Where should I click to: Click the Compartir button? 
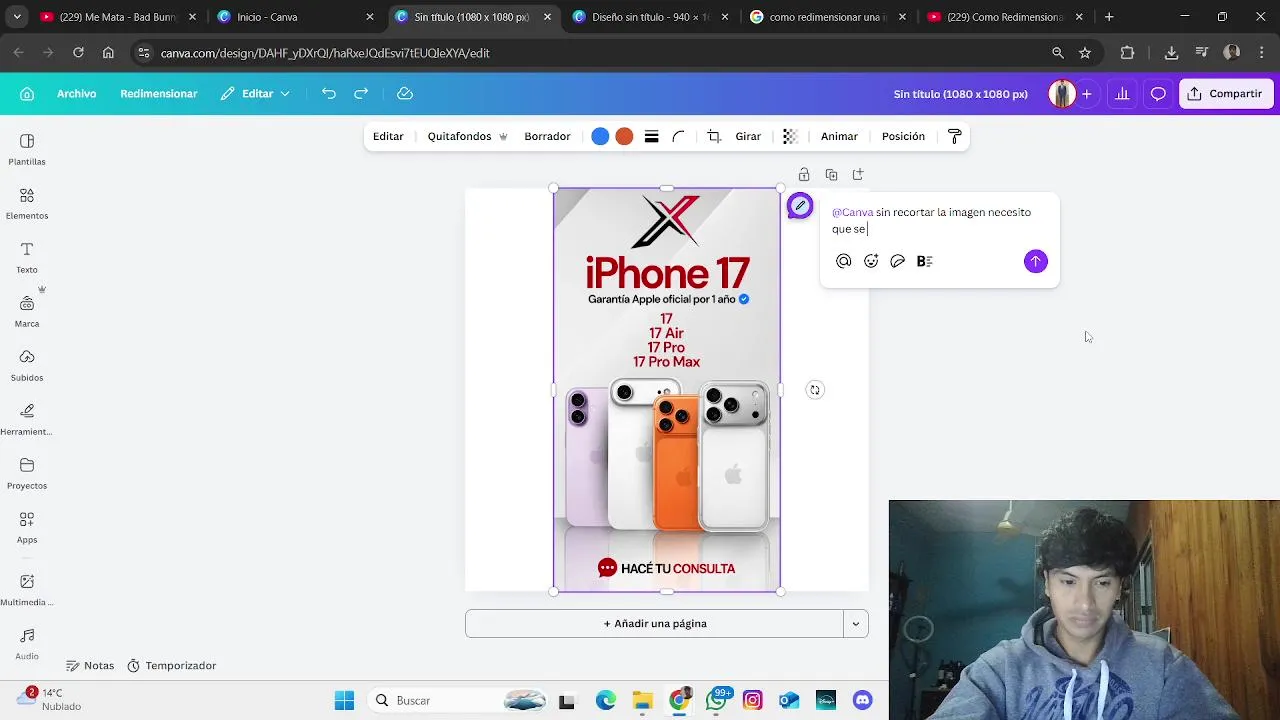click(x=1226, y=93)
